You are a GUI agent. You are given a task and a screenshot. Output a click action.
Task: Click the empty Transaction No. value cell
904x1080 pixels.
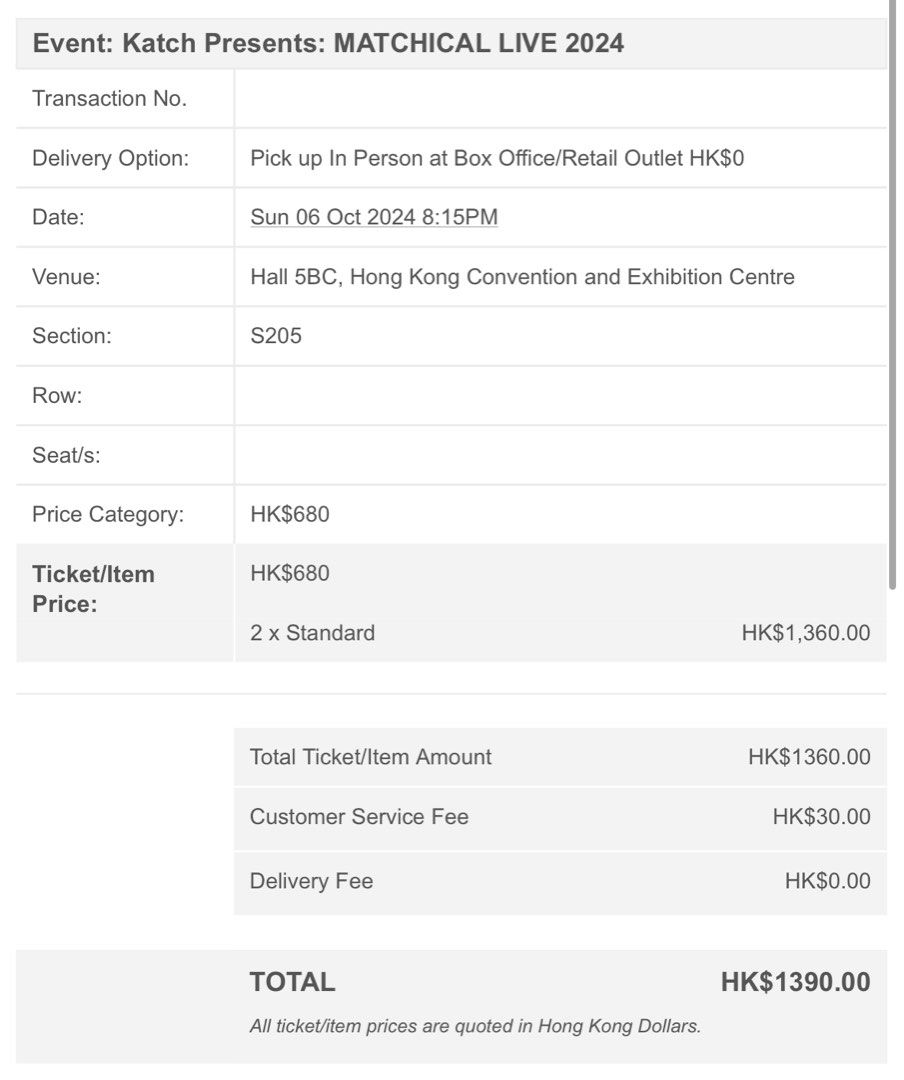560,98
